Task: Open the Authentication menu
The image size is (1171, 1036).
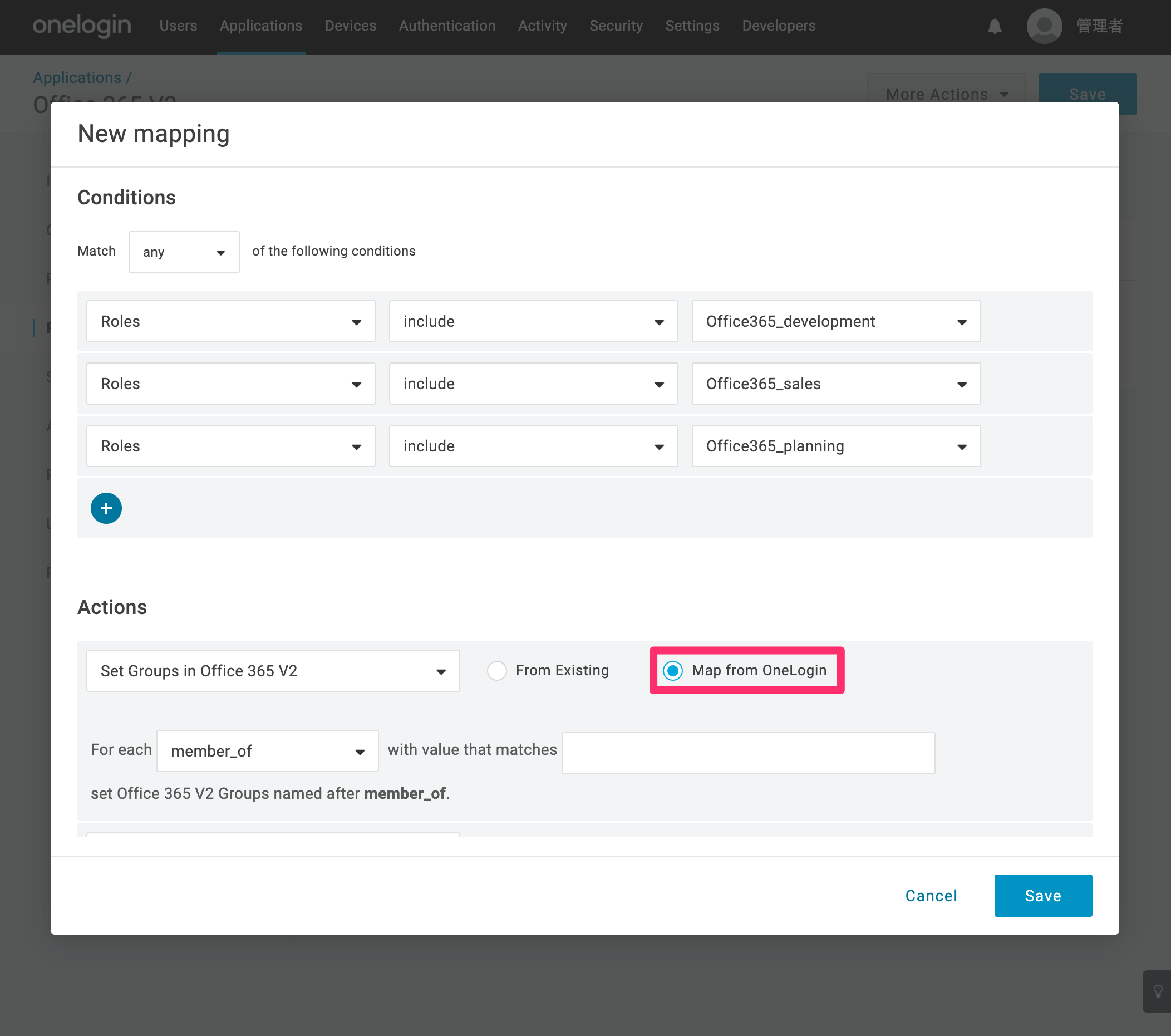Action: click(x=447, y=26)
